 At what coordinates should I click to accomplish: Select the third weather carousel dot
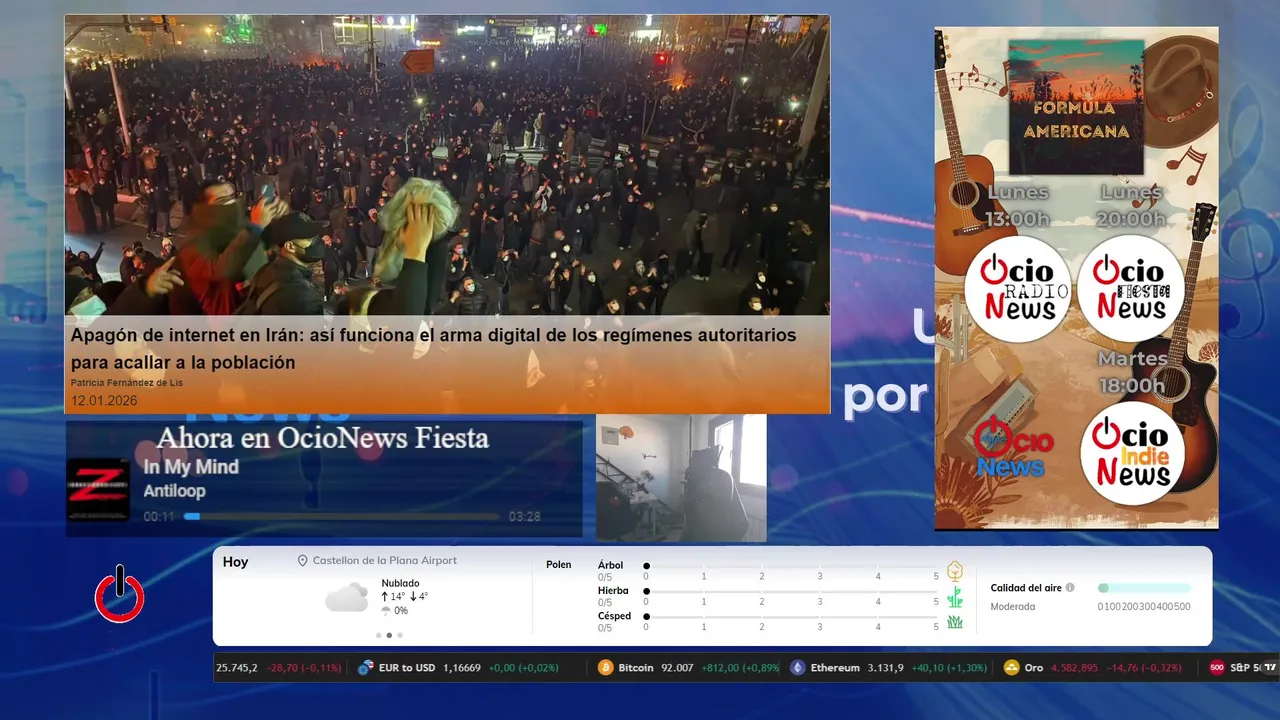pyautogui.click(x=400, y=635)
